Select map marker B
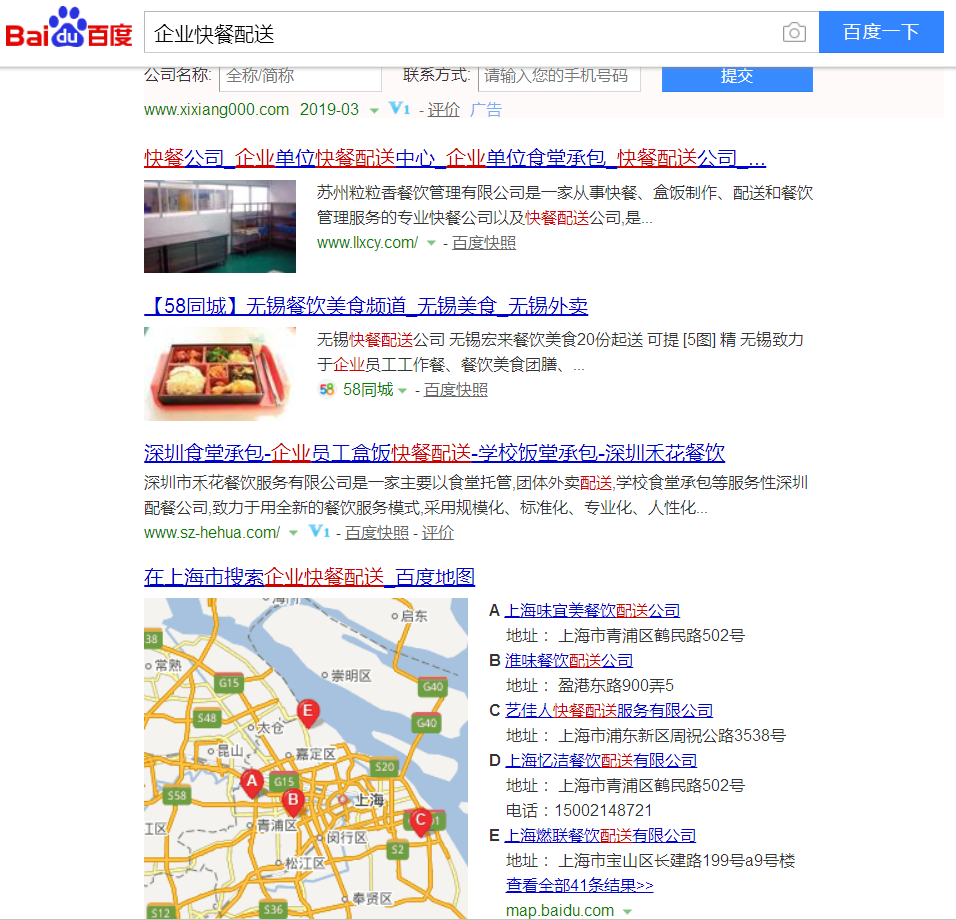The width and height of the screenshot is (956, 920). click(x=293, y=801)
